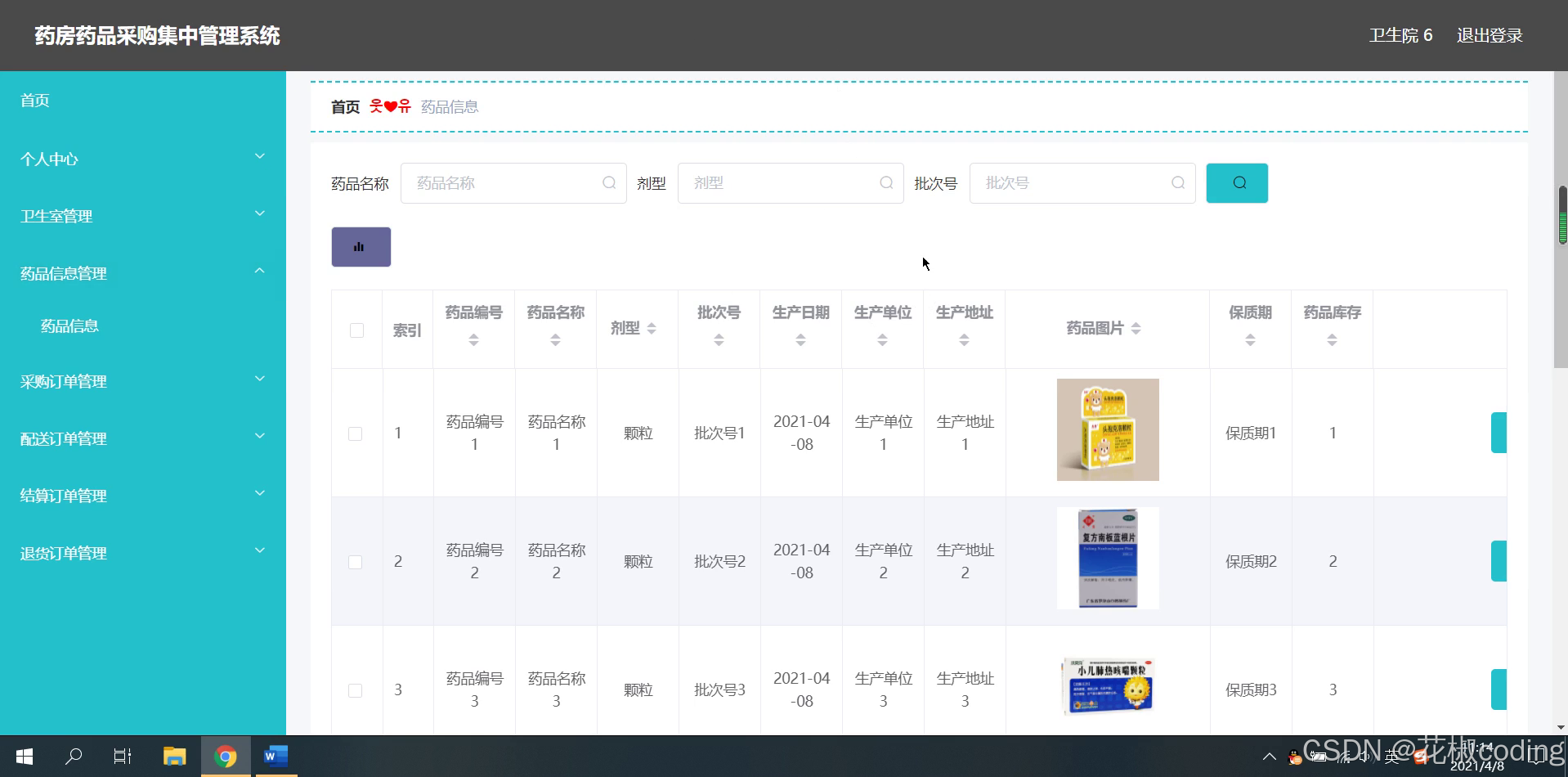Click 退出登录 link
The image size is (1568, 777).
pyautogui.click(x=1490, y=35)
